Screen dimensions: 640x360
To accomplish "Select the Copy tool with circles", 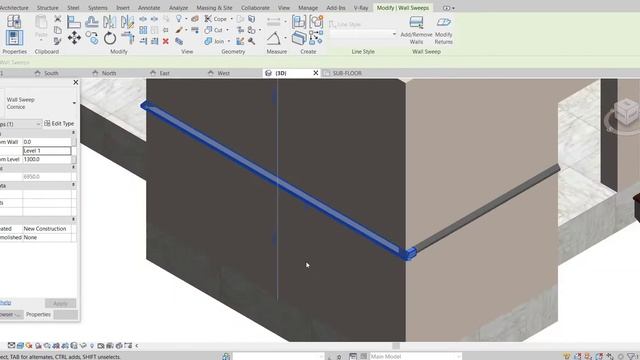I will tap(92, 38).
